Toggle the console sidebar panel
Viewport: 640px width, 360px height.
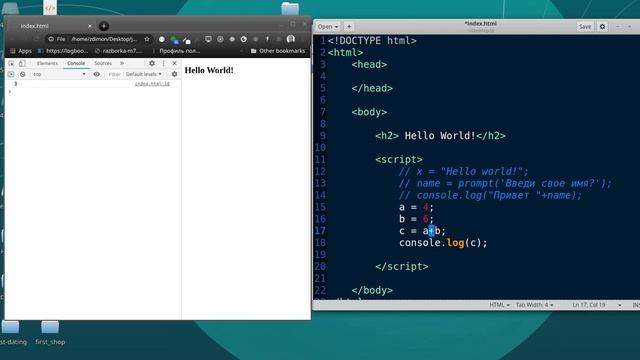point(11,74)
